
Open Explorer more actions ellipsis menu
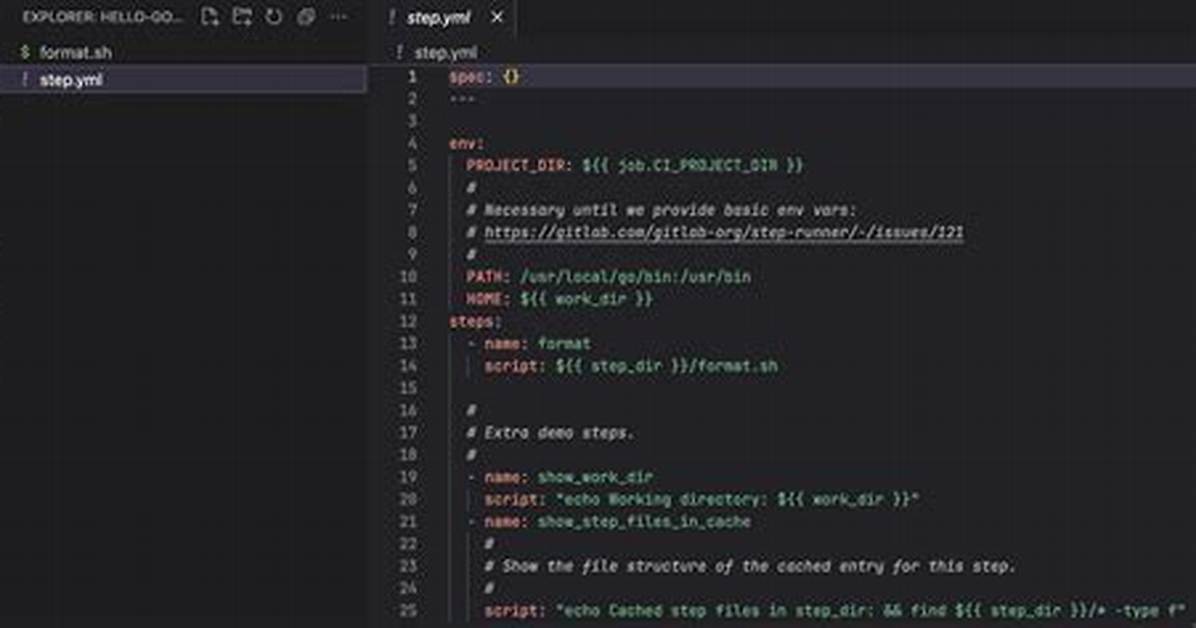pos(338,17)
